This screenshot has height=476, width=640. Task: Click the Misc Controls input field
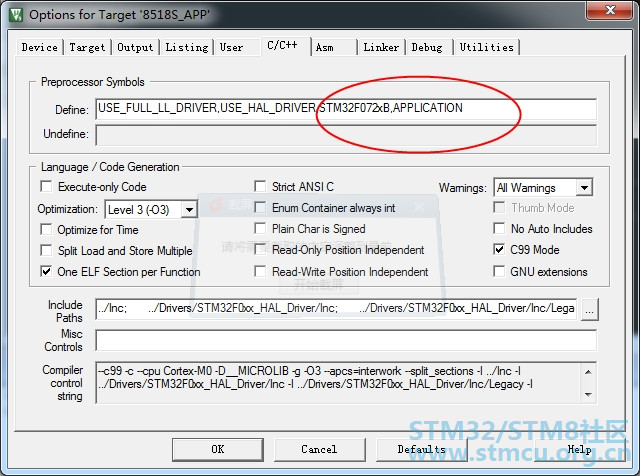click(346, 340)
